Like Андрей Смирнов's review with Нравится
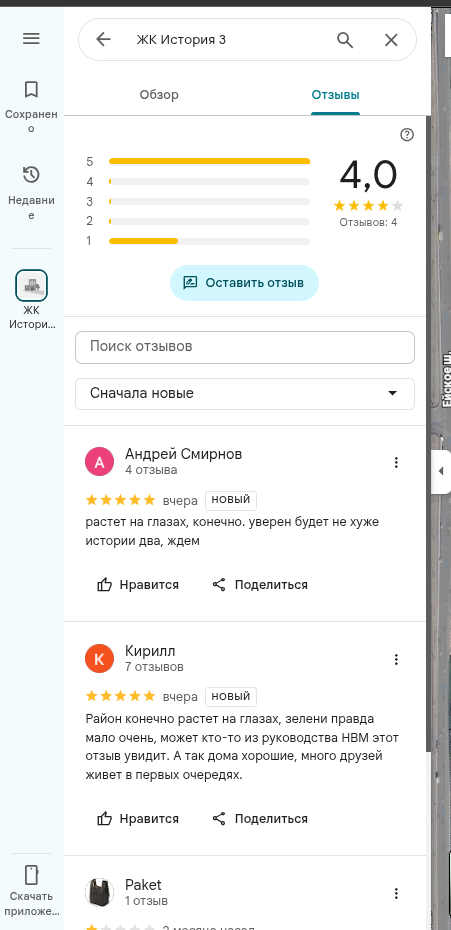 click(138, 585)
